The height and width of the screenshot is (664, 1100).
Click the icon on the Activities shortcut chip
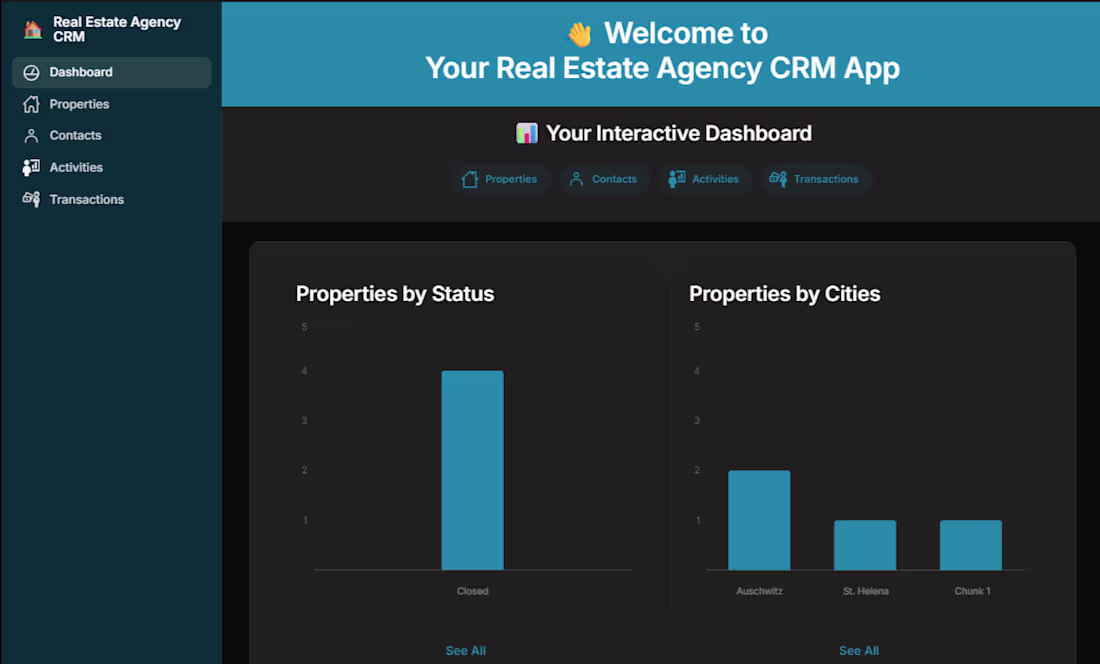click(x=678, y=179)
